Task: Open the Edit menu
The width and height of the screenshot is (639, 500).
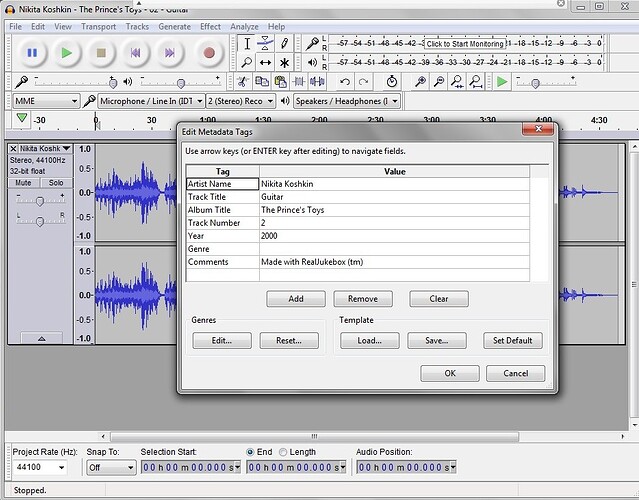Action: pyautogui.click(x=38, y=26)
